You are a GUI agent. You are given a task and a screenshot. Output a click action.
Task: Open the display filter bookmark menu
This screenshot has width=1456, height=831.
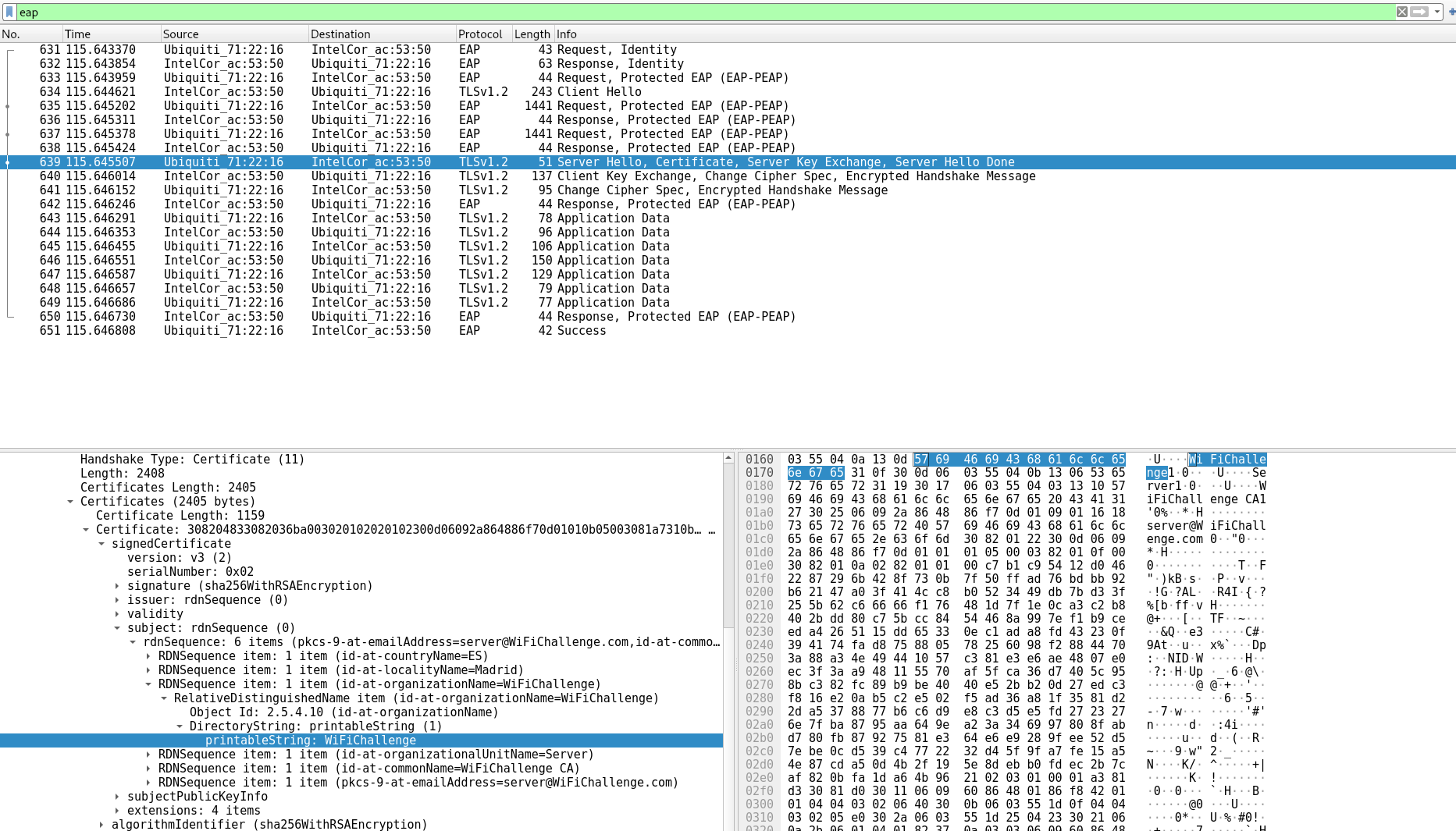tap(9, 12)
